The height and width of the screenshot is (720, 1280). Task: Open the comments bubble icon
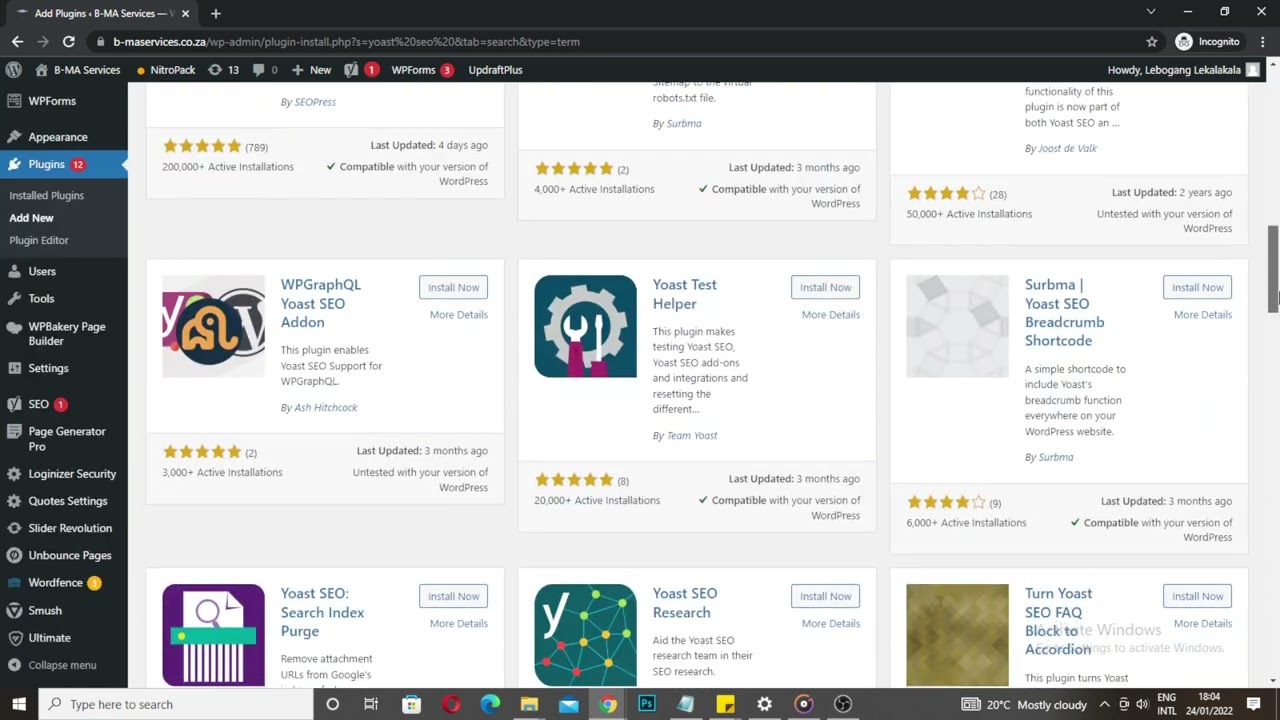pyautogui.click(x=265, y=70)
